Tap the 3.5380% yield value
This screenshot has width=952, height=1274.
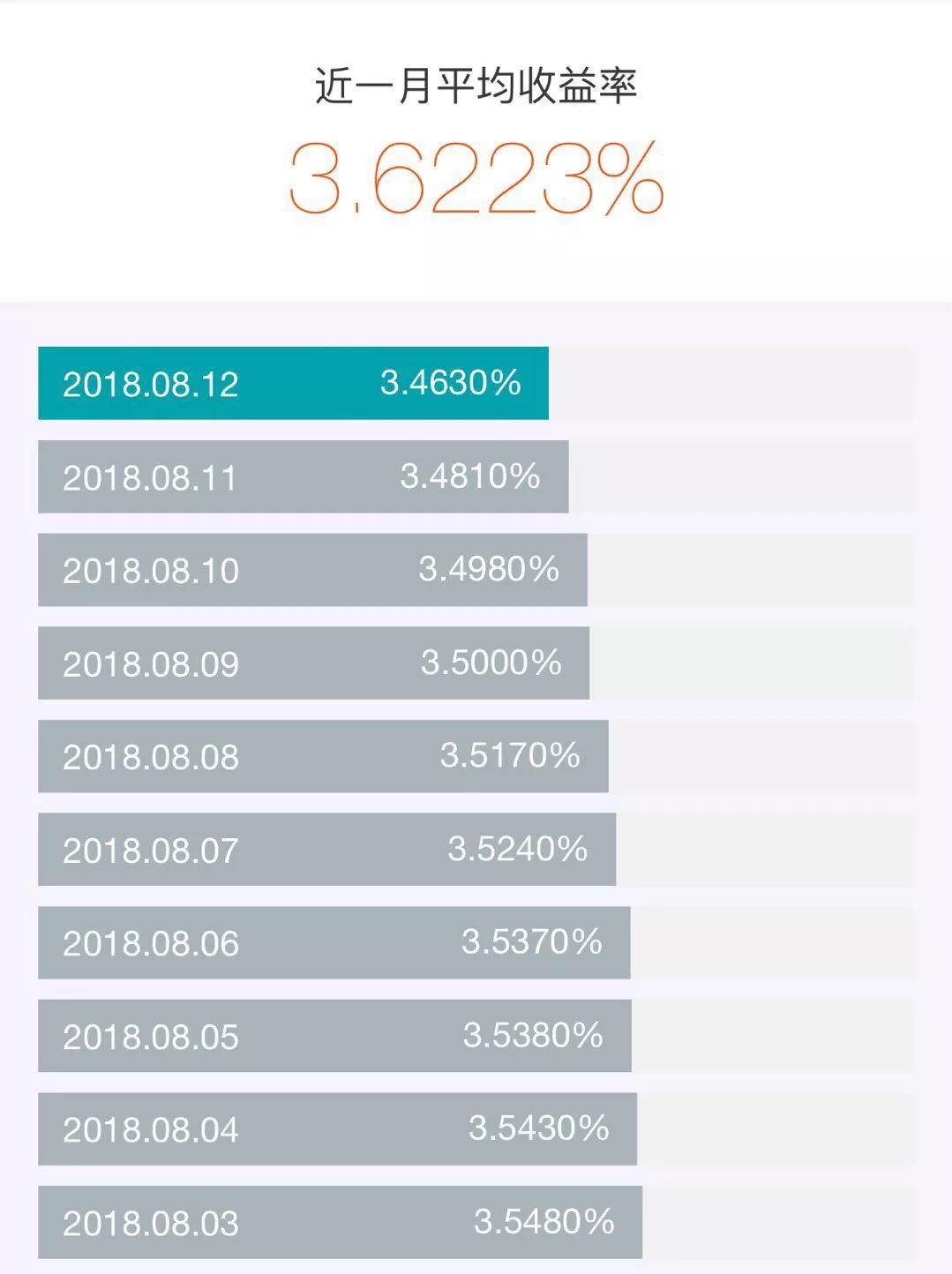pos(533,1035)
